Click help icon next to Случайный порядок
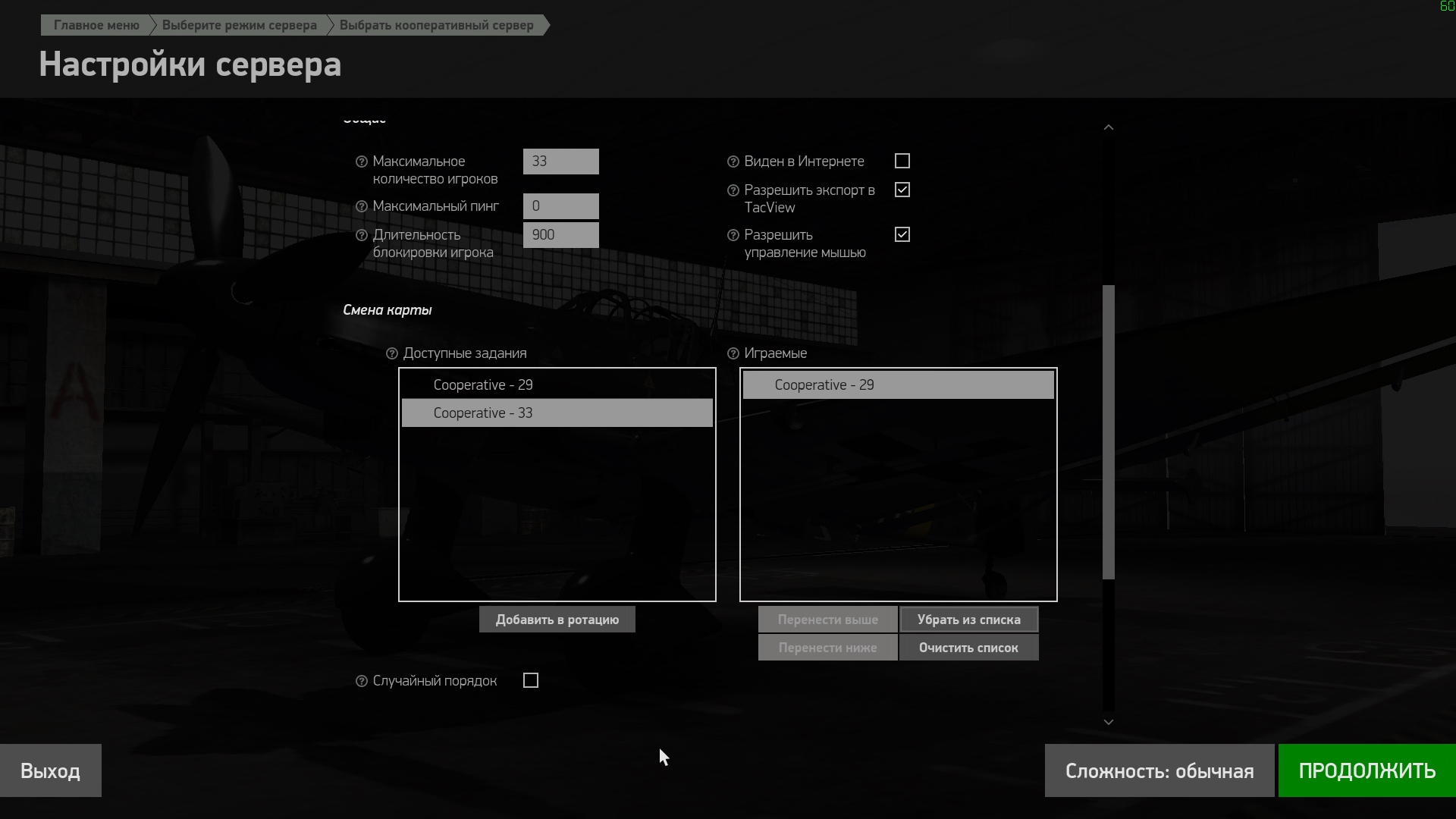 click(362, 681)
